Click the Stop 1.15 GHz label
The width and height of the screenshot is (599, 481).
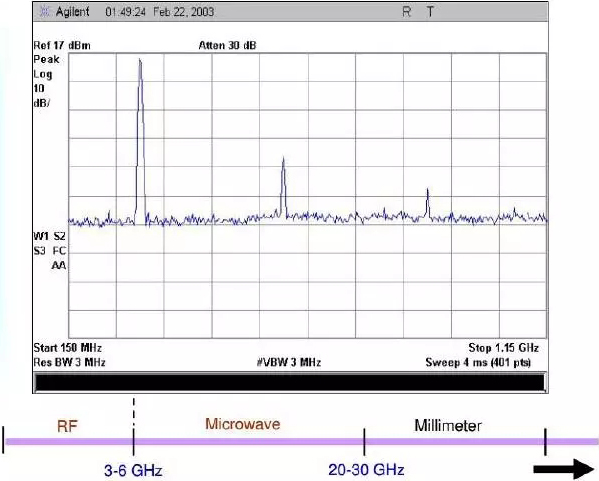click(503, 348)
